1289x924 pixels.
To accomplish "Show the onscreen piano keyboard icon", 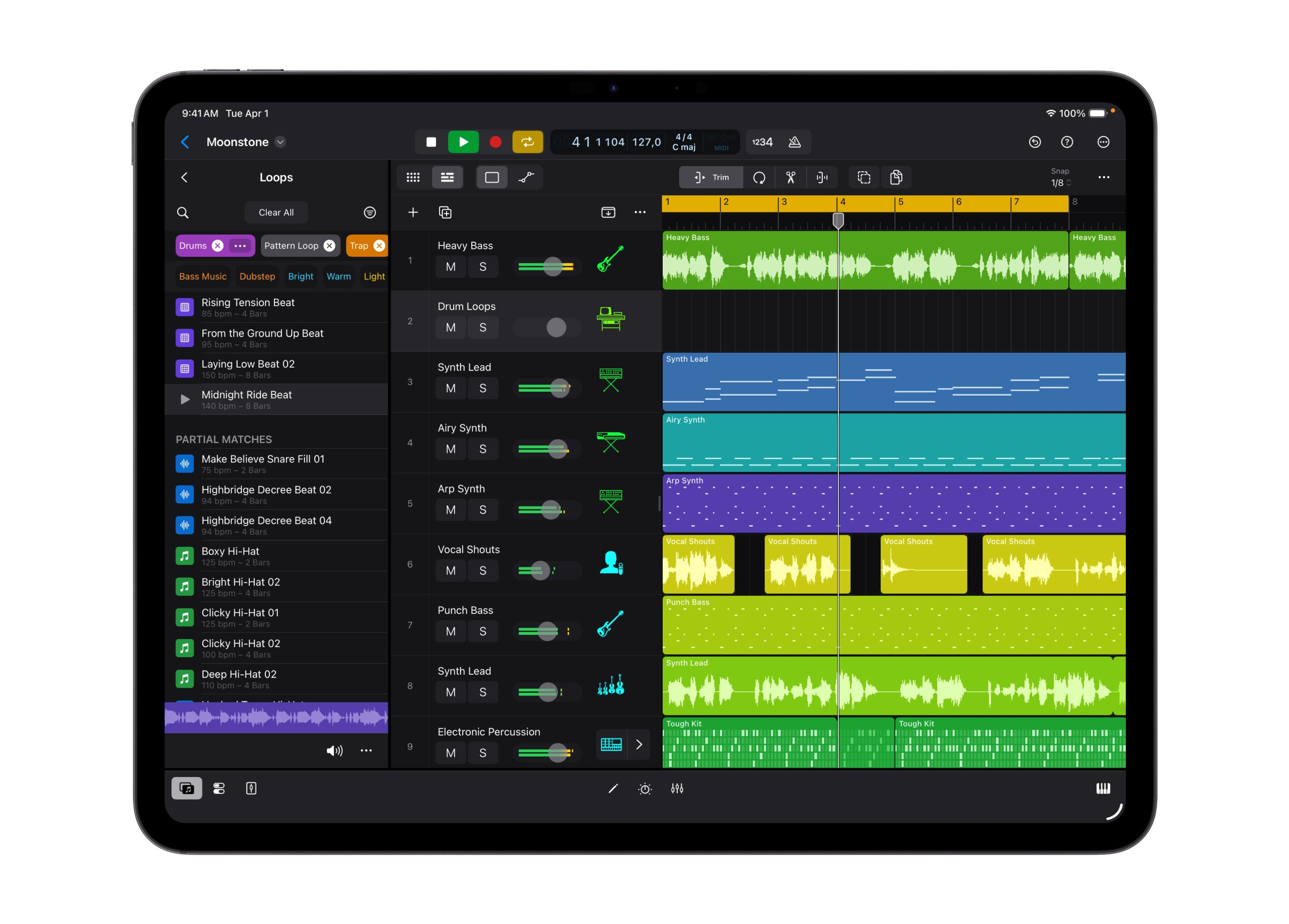I will 1103,788.
